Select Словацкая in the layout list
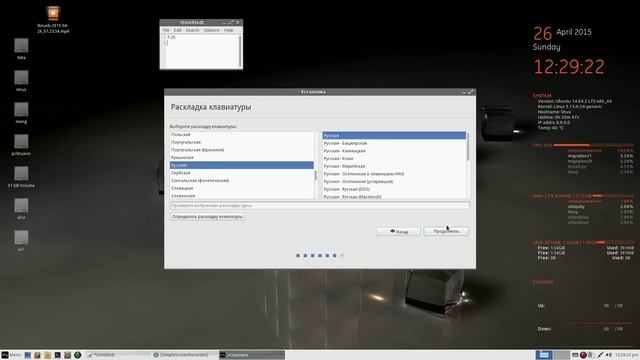This screenshot has width=640, height=360. point(242,188)
